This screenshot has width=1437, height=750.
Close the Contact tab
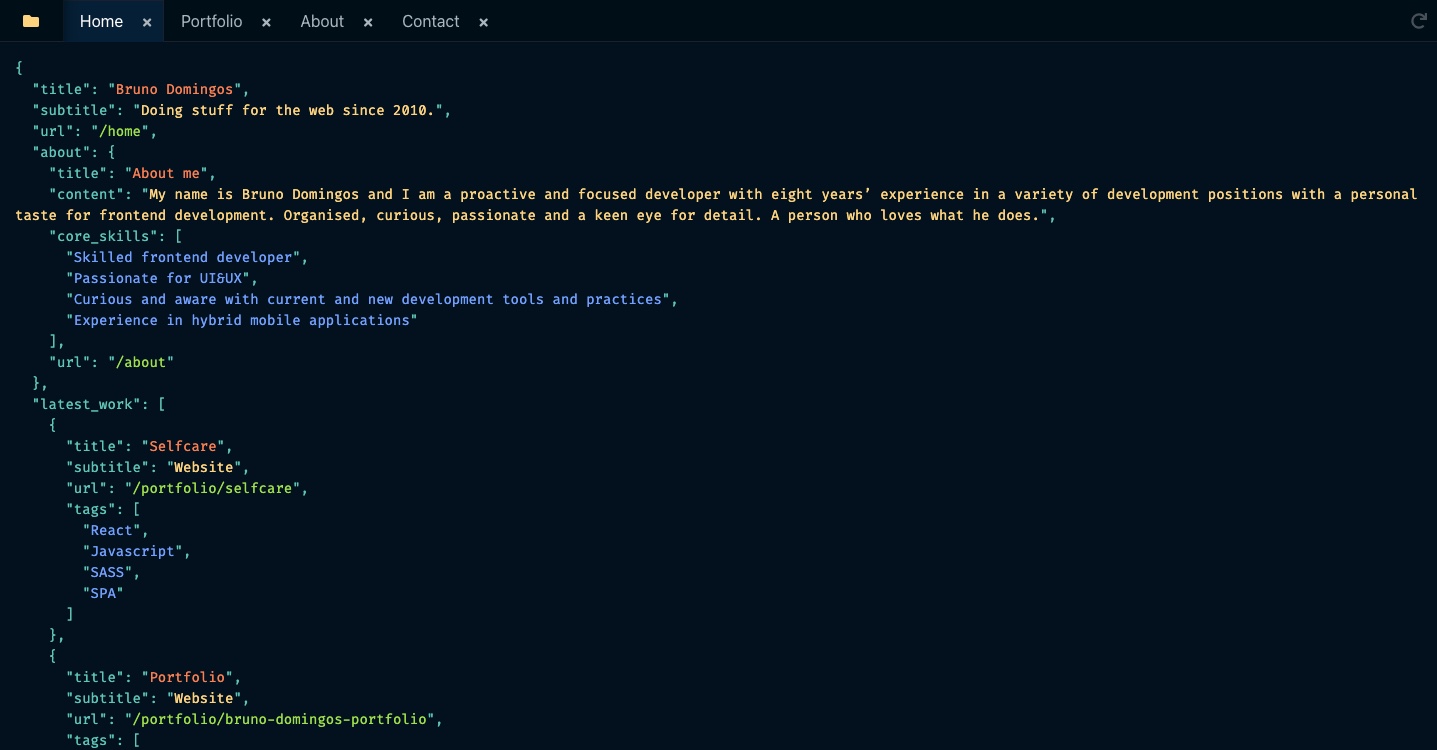(x=483, y=21)
